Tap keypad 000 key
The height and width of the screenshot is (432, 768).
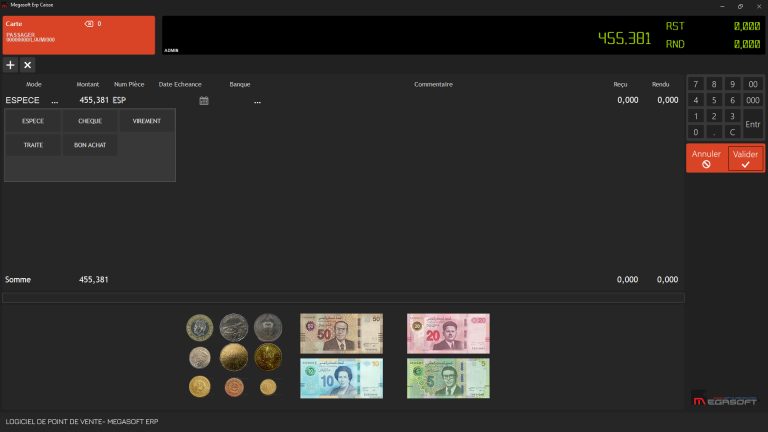(x=753, y=100)
